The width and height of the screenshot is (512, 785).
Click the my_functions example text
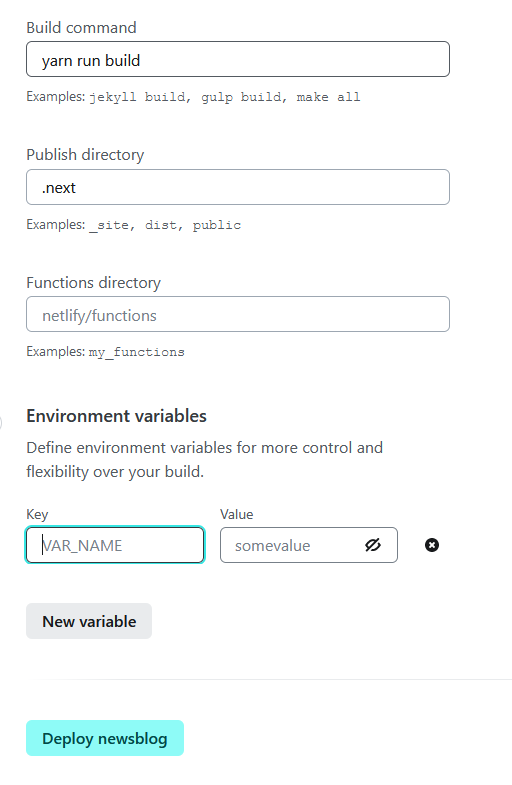137,352
